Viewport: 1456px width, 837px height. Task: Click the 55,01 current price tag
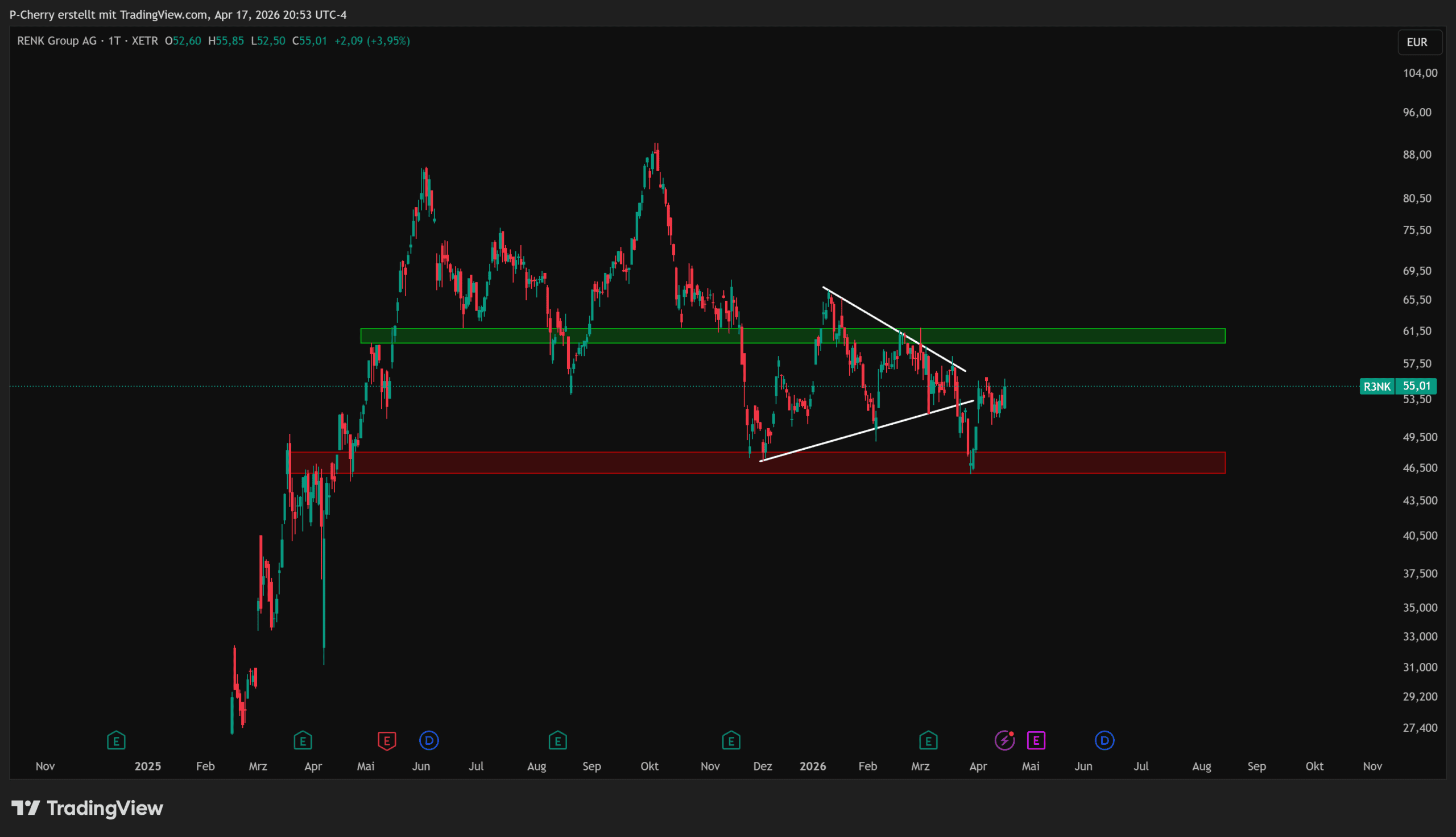click(x=1416, y=386)
